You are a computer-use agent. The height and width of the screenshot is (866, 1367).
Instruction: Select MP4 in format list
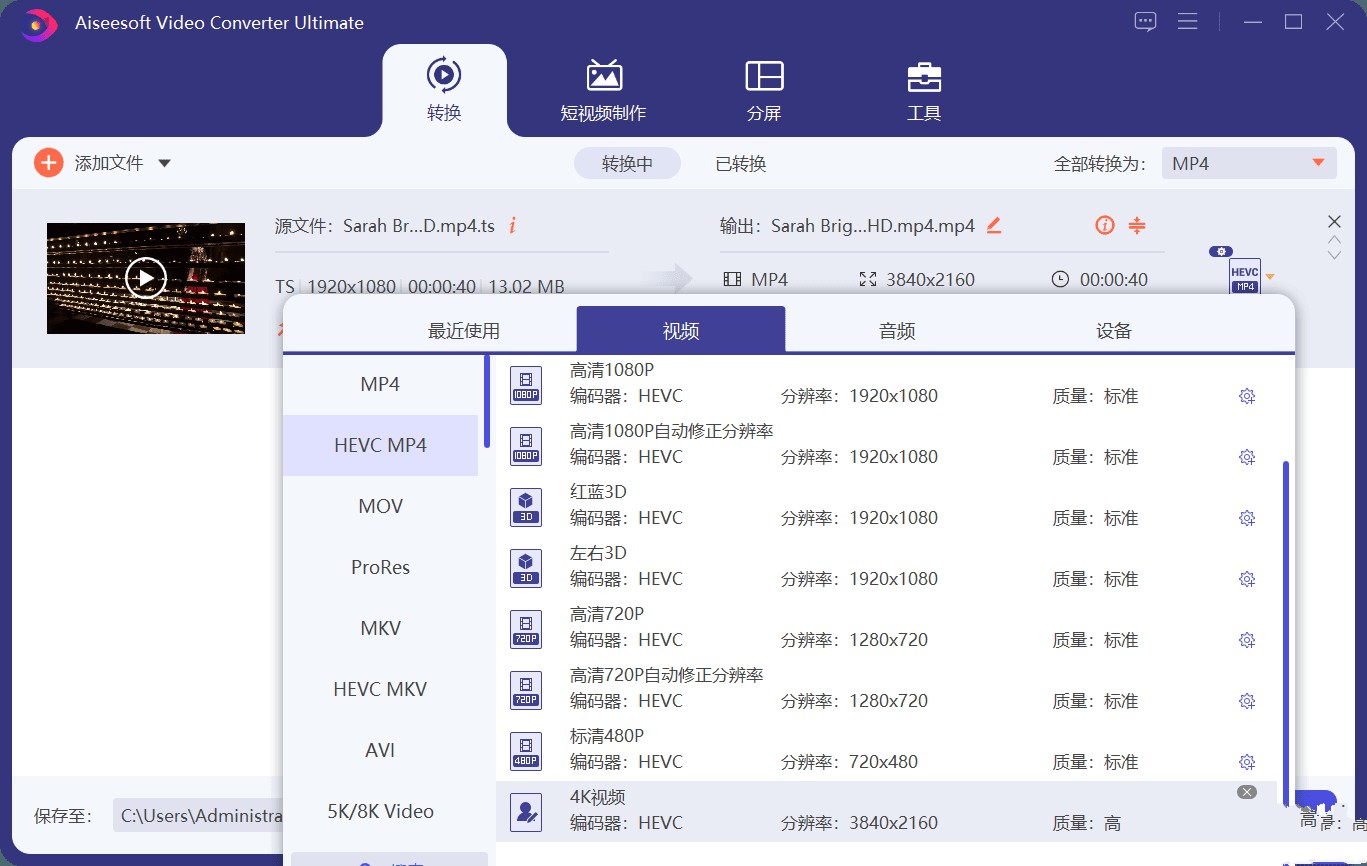coord(380,384)
